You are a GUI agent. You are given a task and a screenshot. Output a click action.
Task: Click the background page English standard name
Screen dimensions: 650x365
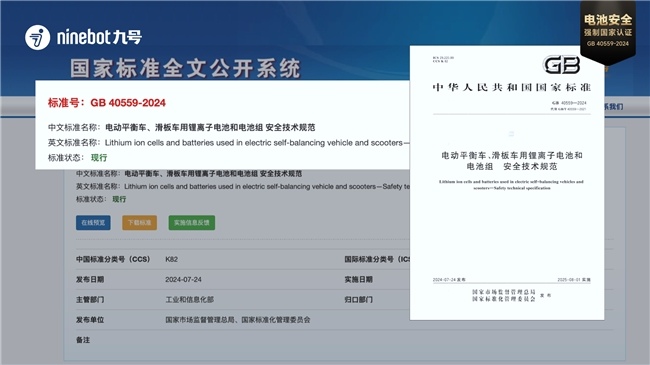click(x=267, y=187)
